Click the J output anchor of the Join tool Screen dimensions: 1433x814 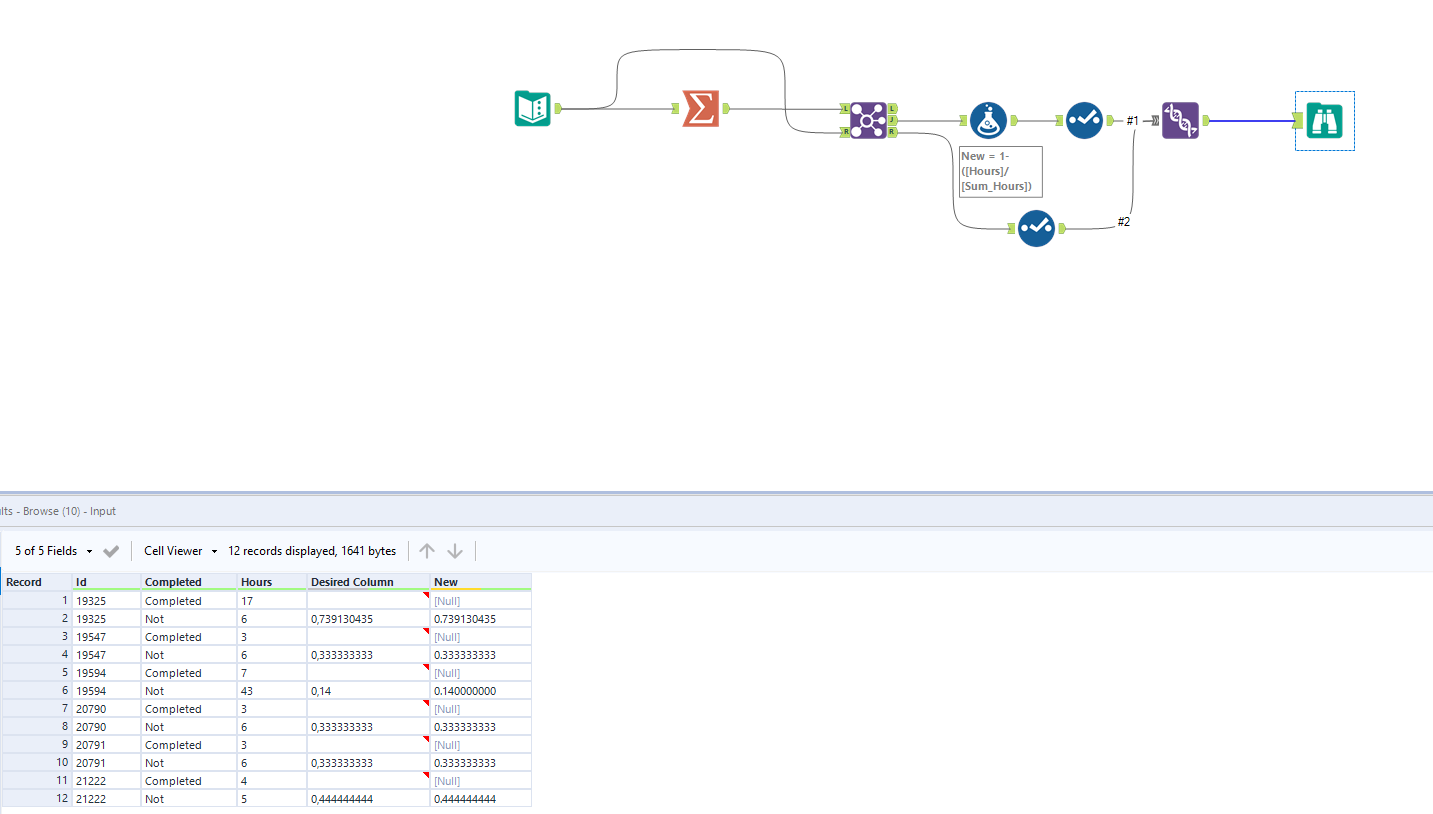[891, 118]
